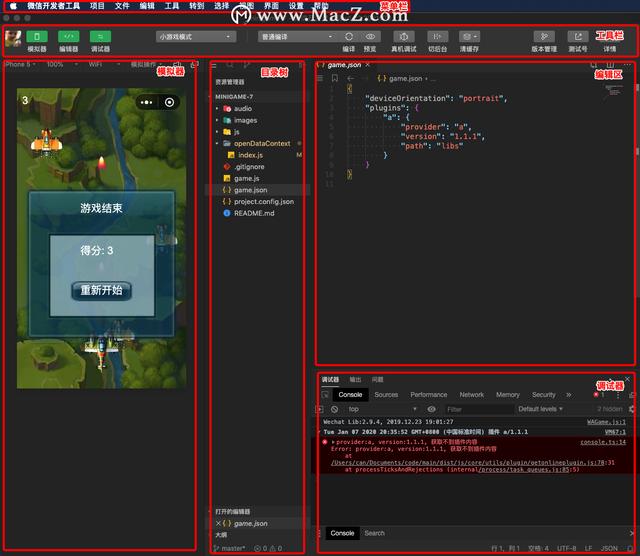The width and height of the screenshot is (640, 556).
Task: Click the 真机调试 remote debug icon
Action: [404, 37]
